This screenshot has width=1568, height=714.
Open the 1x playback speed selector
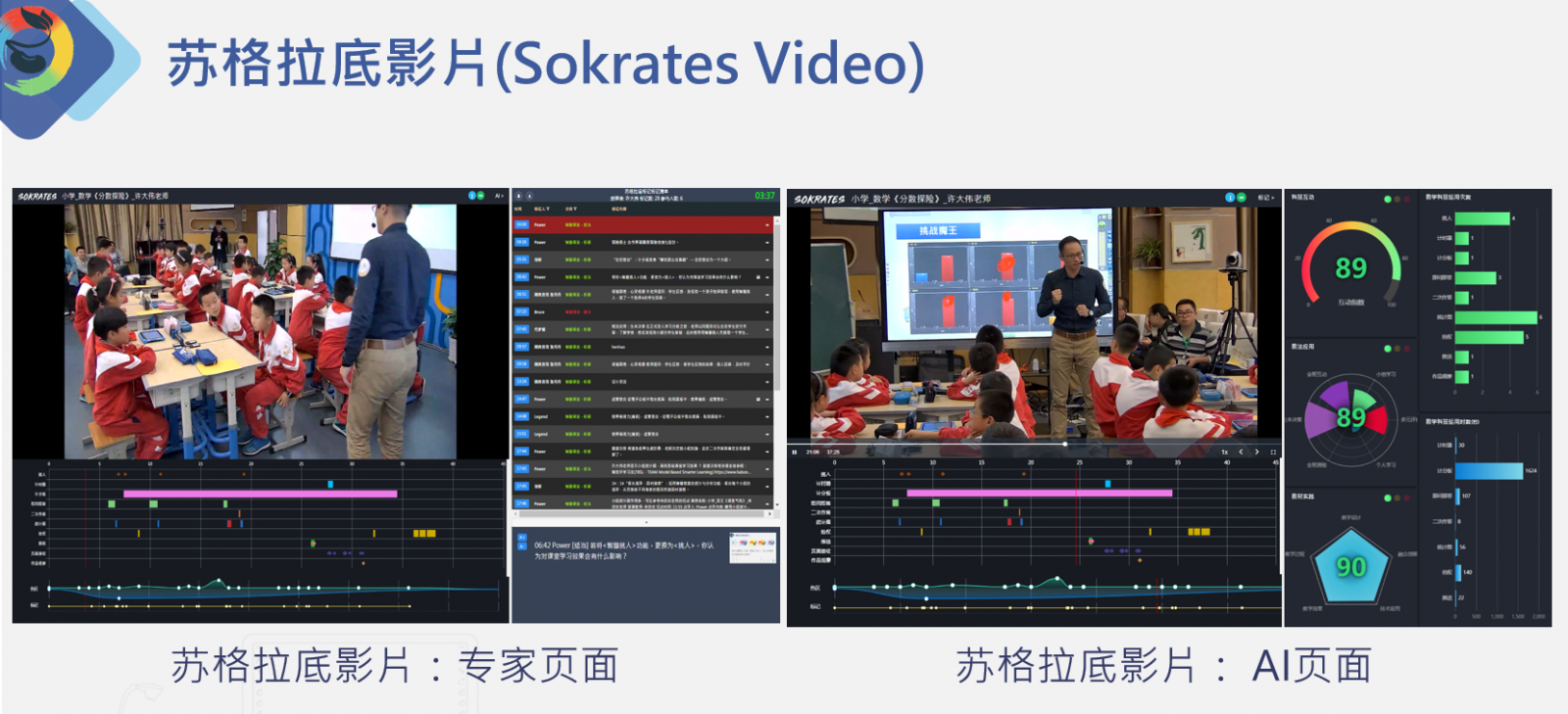(x=1224, y=452)
